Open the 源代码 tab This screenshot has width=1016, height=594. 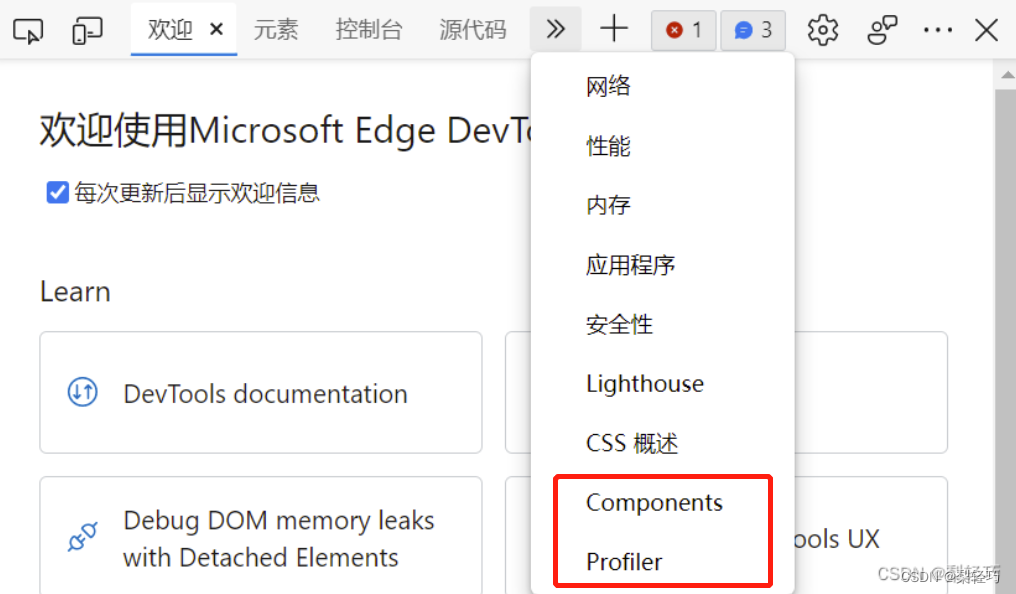coord(473,30)
